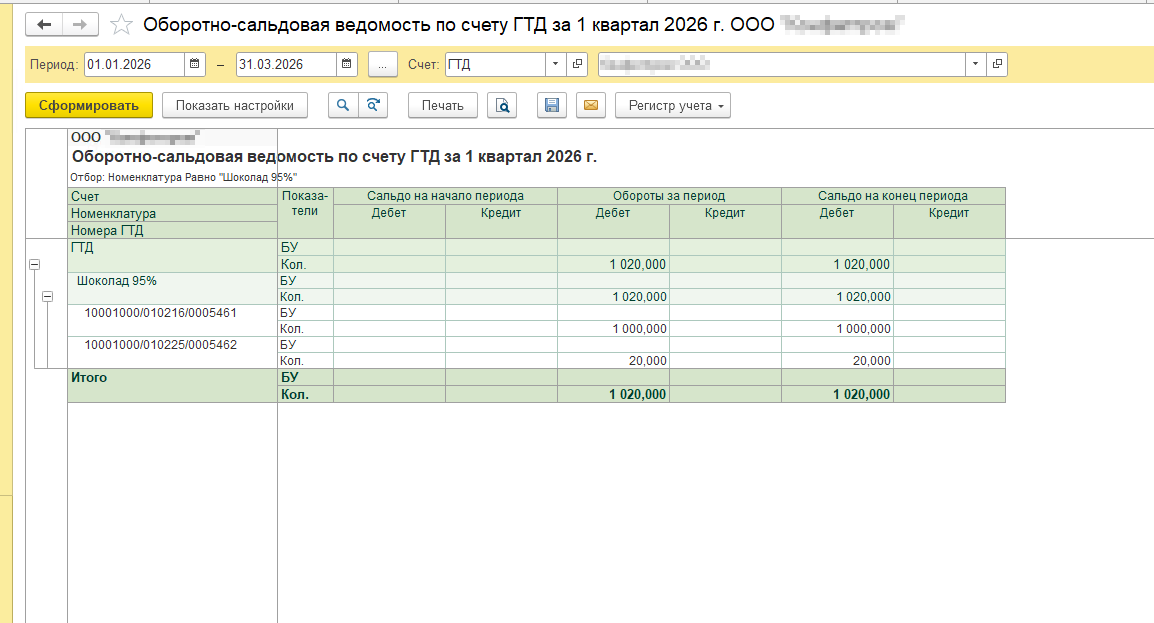Click the Сальдо на начало периода header
Viewport: 1154px width, 623px height.
pyautogui.click(x=445, y=196)
